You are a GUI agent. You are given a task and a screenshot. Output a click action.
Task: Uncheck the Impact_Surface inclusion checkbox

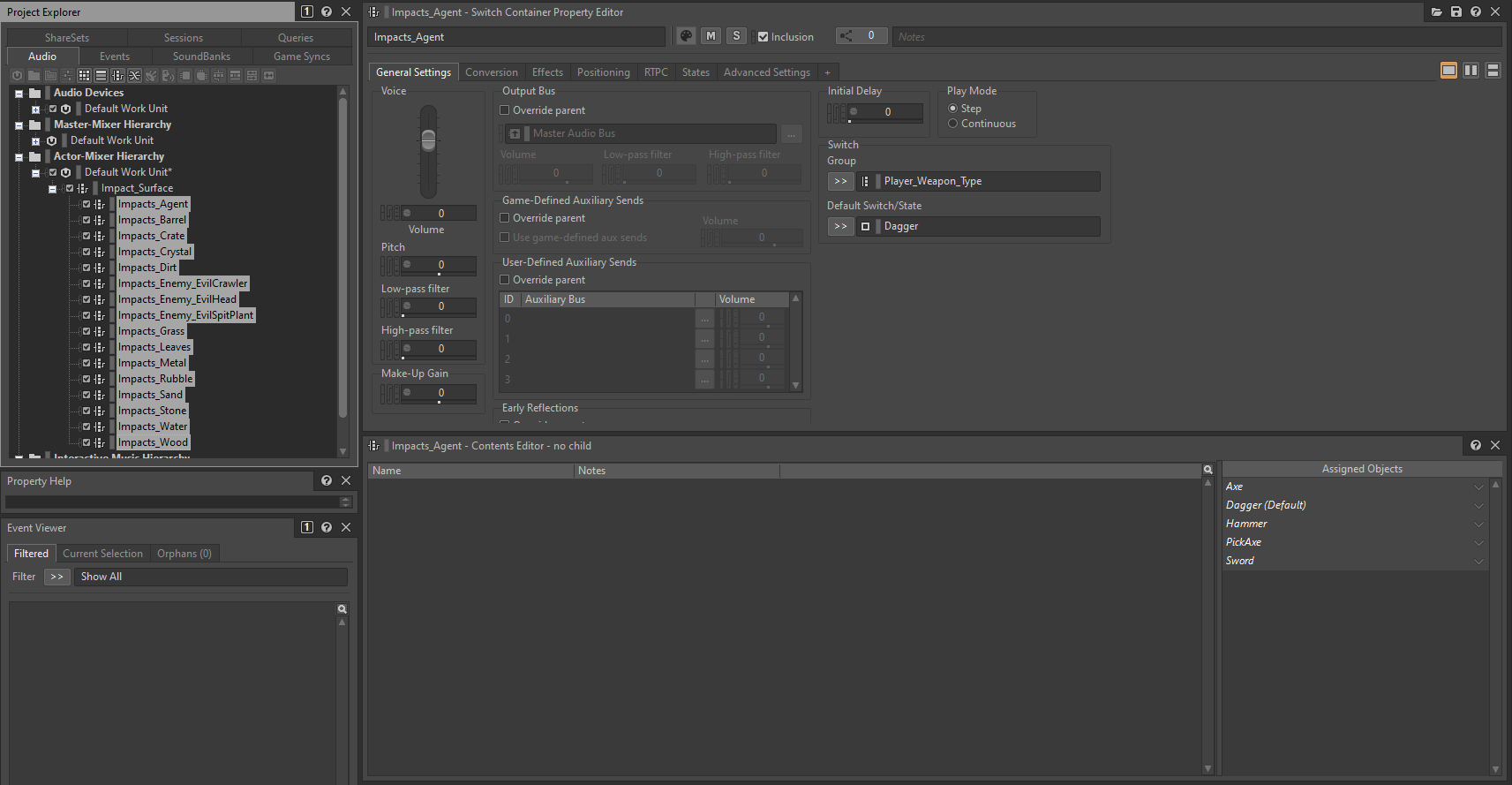70,188
